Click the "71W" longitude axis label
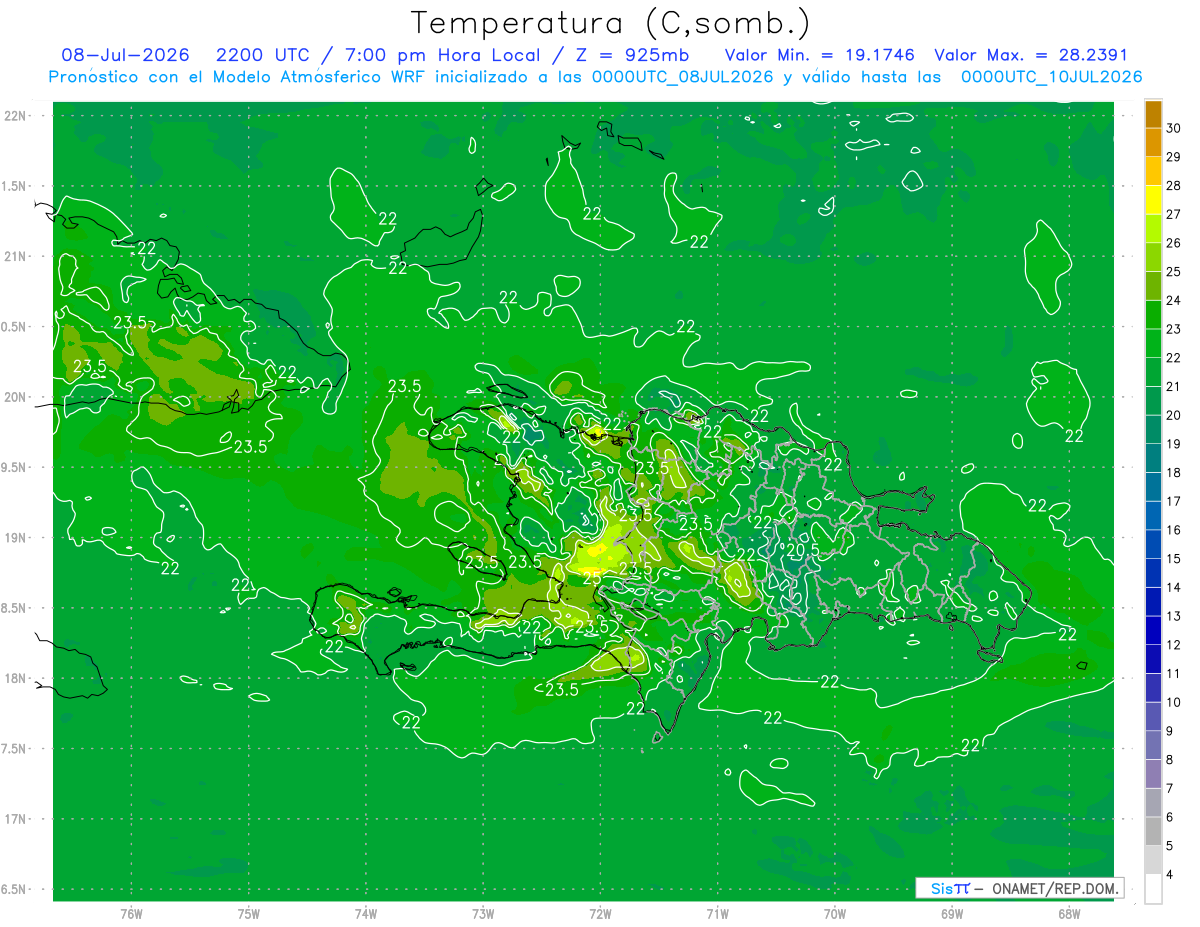The image size is (1200, 927). tap(717, 913)
